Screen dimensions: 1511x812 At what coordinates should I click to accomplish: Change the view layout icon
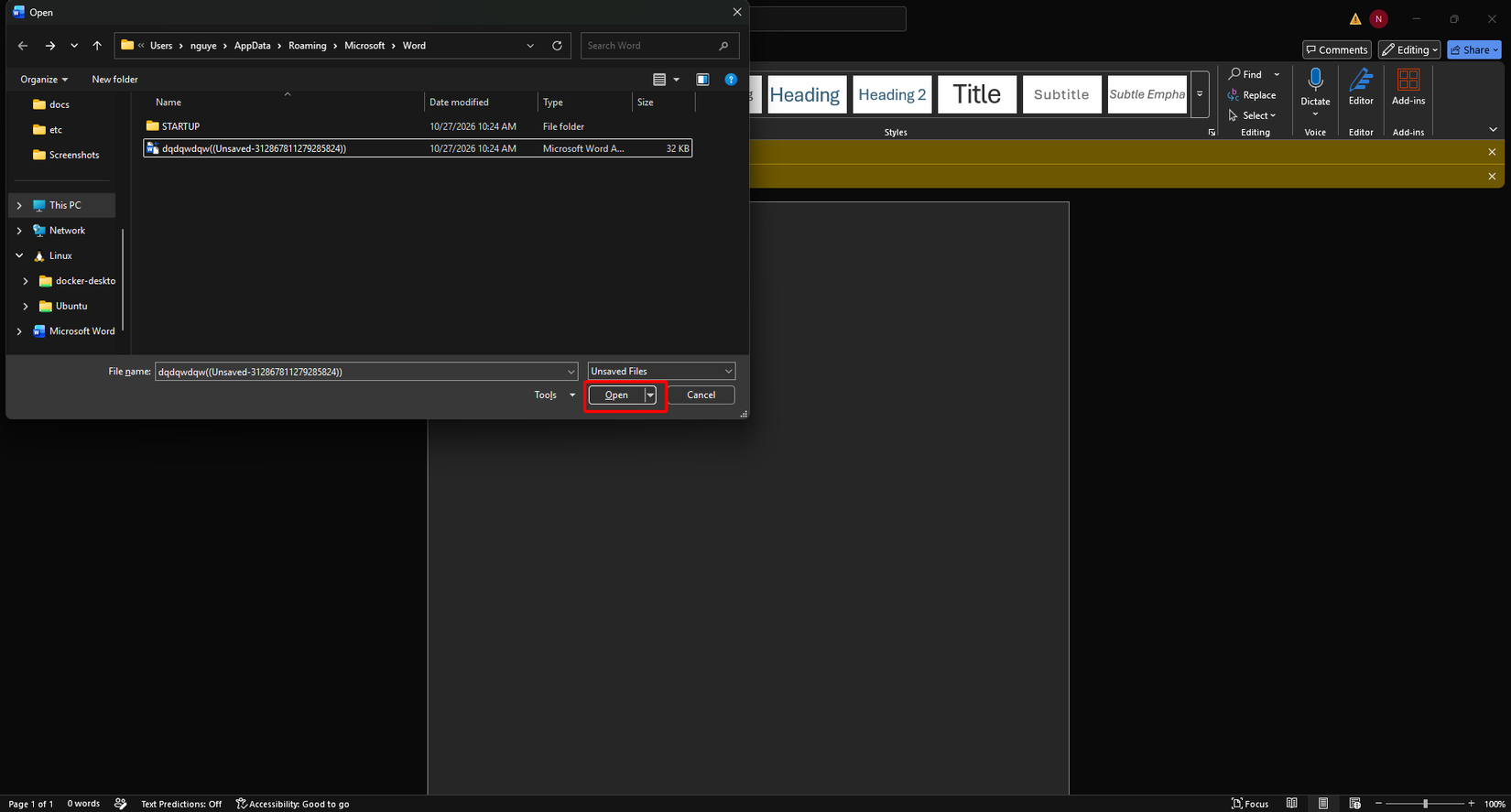[659, 80]
